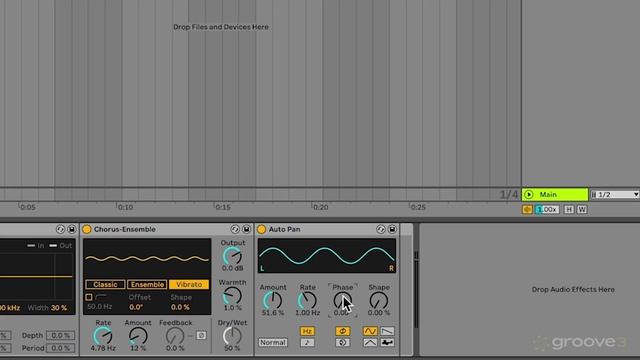The width and height of the screenshot is (640, 360).
Task: Click the 0:20 timeline marker
Action: 320,207
